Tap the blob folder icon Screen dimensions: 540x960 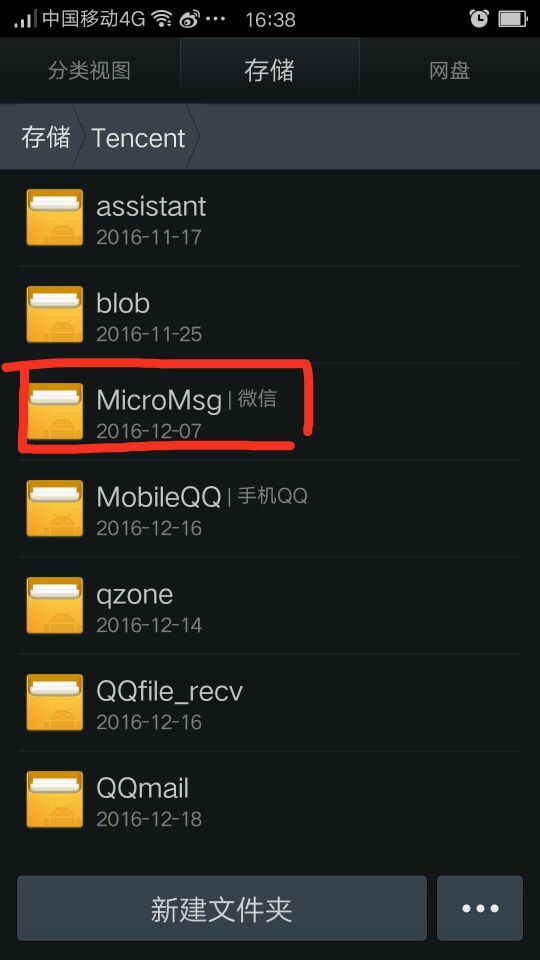point(54,314)
